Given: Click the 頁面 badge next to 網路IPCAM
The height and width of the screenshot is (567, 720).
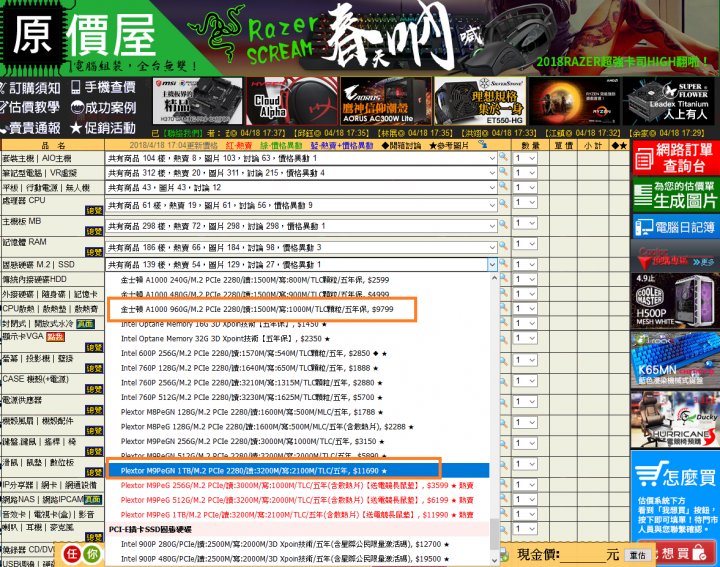Looking at the screenshot, I should 93,499.
